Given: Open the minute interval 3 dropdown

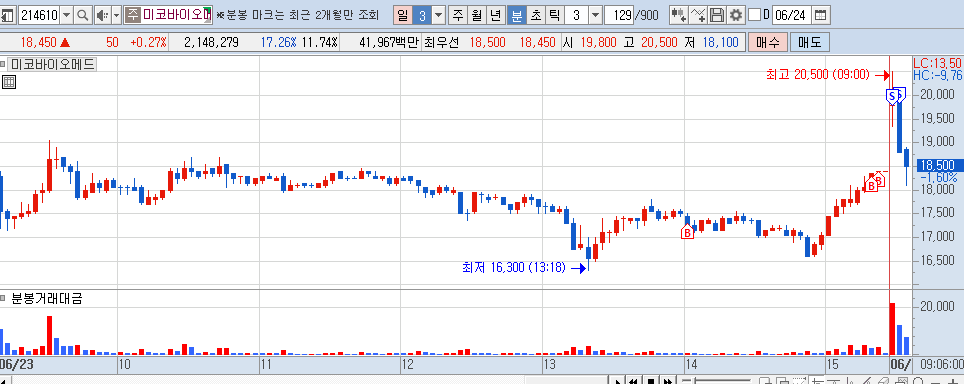Looking at the screenshot, I should 596,15.
